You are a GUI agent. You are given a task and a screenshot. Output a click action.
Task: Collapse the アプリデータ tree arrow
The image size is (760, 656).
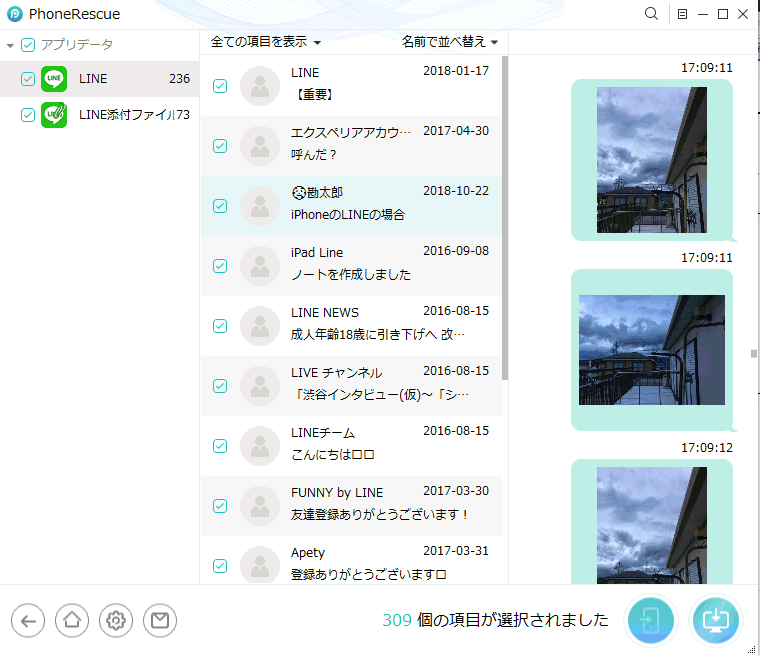(x=10, y=45)
